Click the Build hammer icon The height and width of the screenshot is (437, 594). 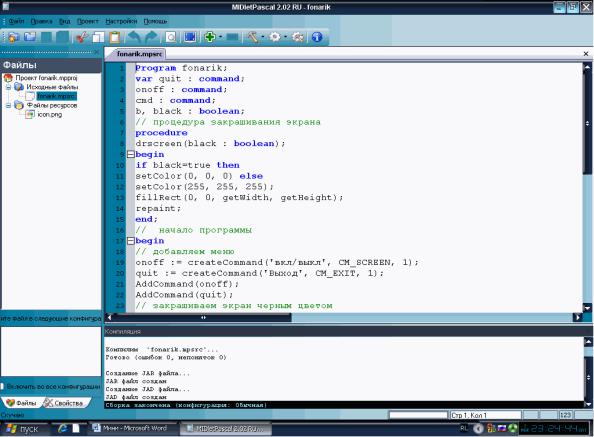(253, 37)
